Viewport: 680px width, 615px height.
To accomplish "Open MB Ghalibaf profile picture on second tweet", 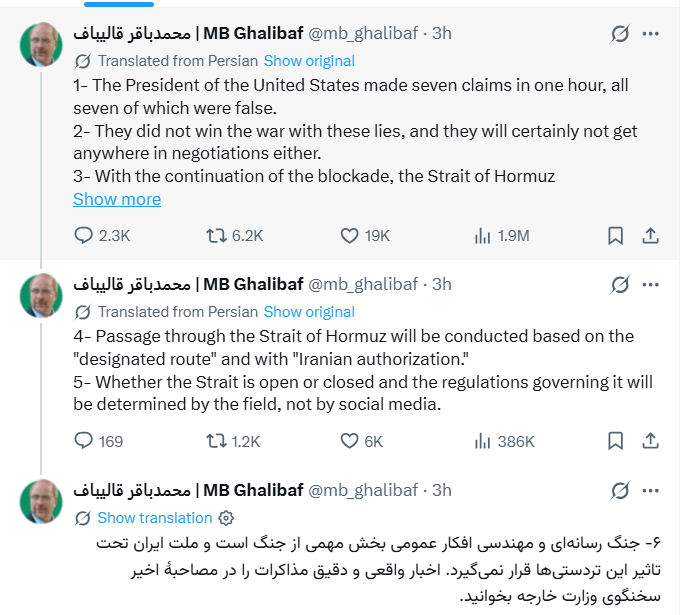I will pos(41,295).
